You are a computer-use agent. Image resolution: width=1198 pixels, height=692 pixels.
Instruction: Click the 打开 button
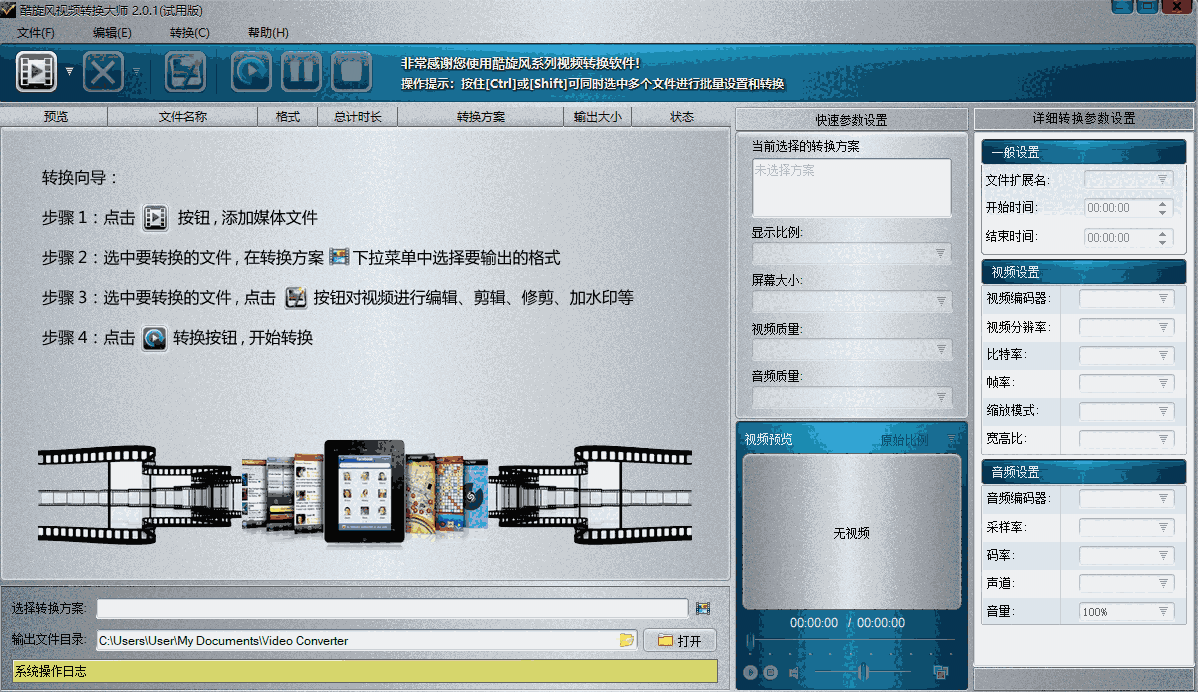[679, 641]
